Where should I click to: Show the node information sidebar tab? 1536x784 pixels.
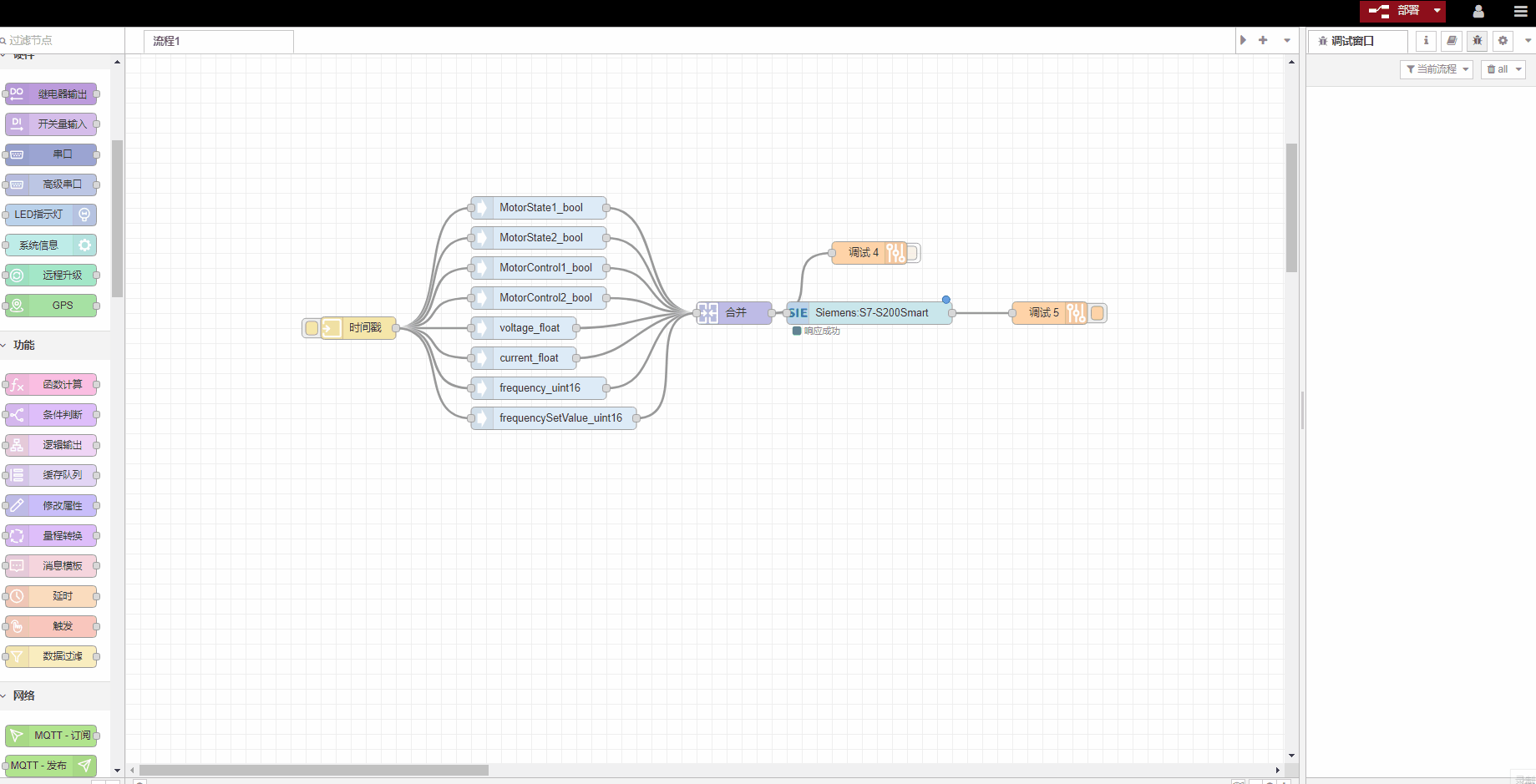point(1426,40)
